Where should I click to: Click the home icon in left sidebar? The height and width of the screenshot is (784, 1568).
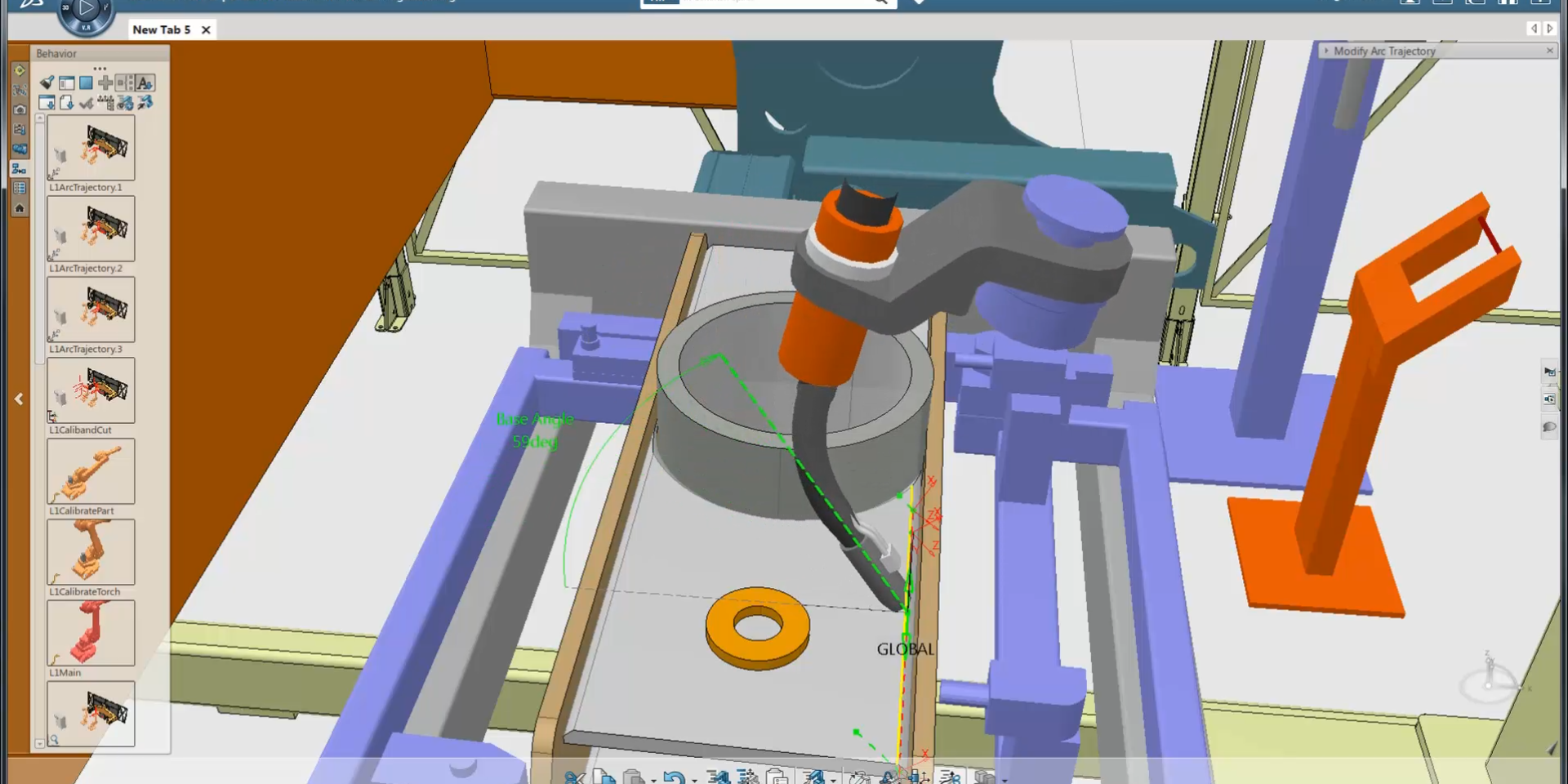(20, 208)
